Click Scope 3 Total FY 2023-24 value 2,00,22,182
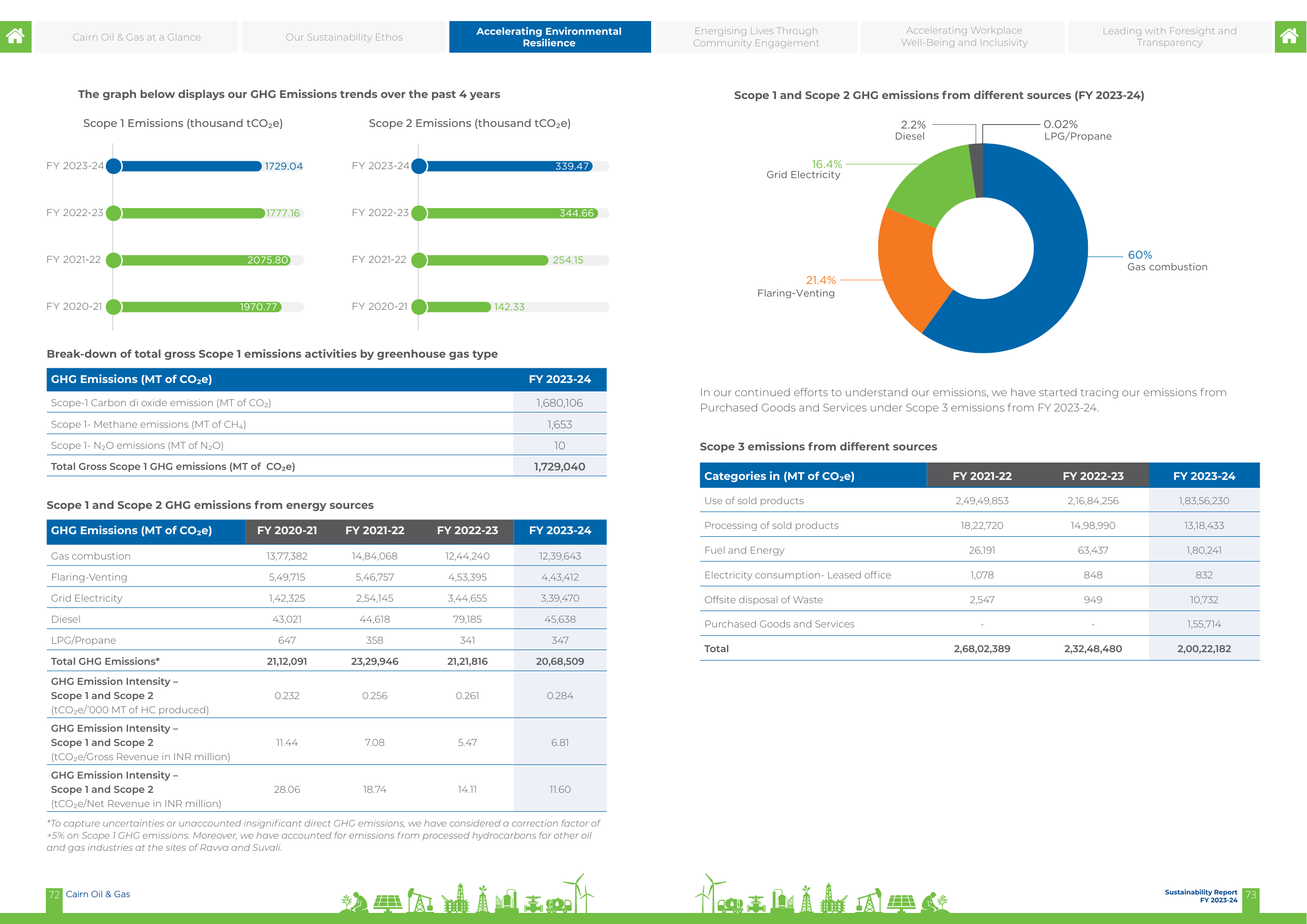The image size is (1307, 924). [x=1204, y=649]
